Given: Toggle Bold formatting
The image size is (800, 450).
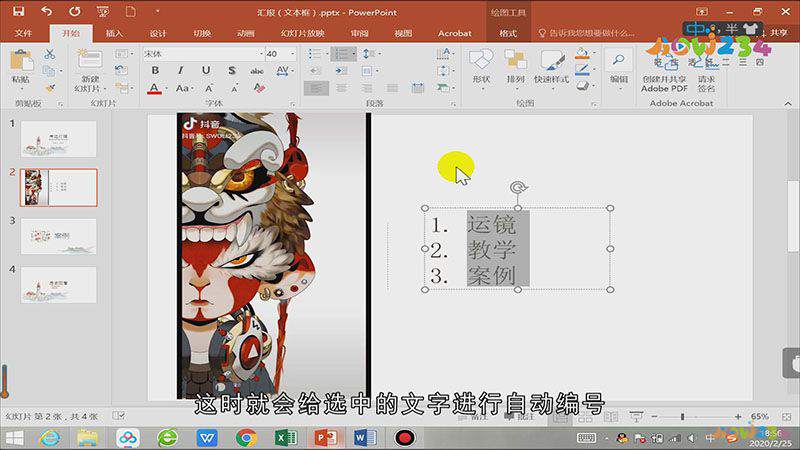Looking at the screenshot, I should coord(155,70).
